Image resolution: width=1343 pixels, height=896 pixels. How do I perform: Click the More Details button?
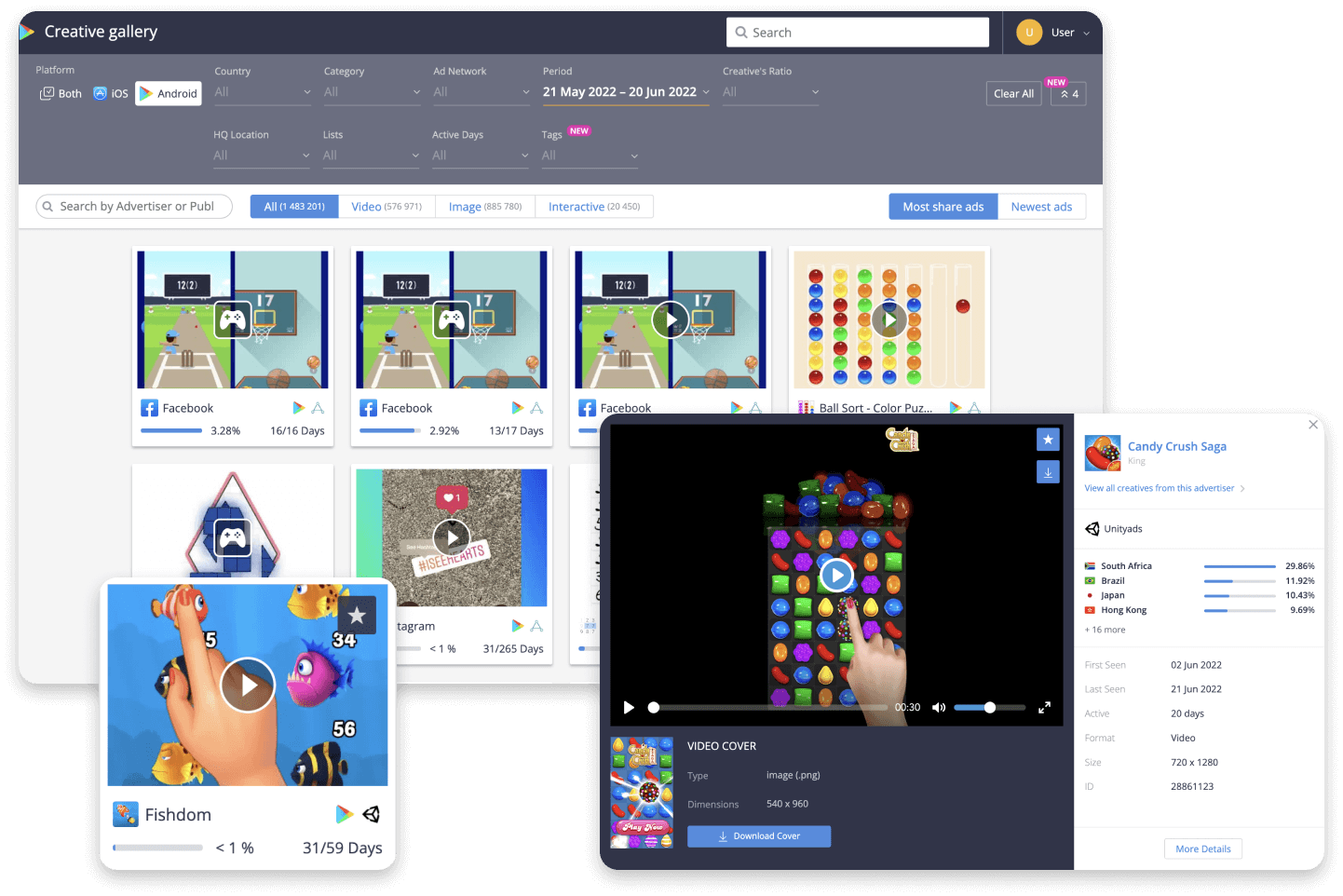click(x=1203, y=848)
